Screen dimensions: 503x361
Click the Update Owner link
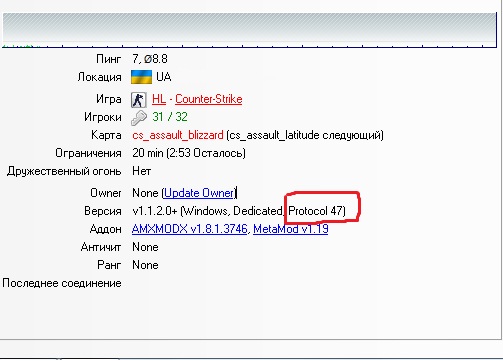pos(199,193)
